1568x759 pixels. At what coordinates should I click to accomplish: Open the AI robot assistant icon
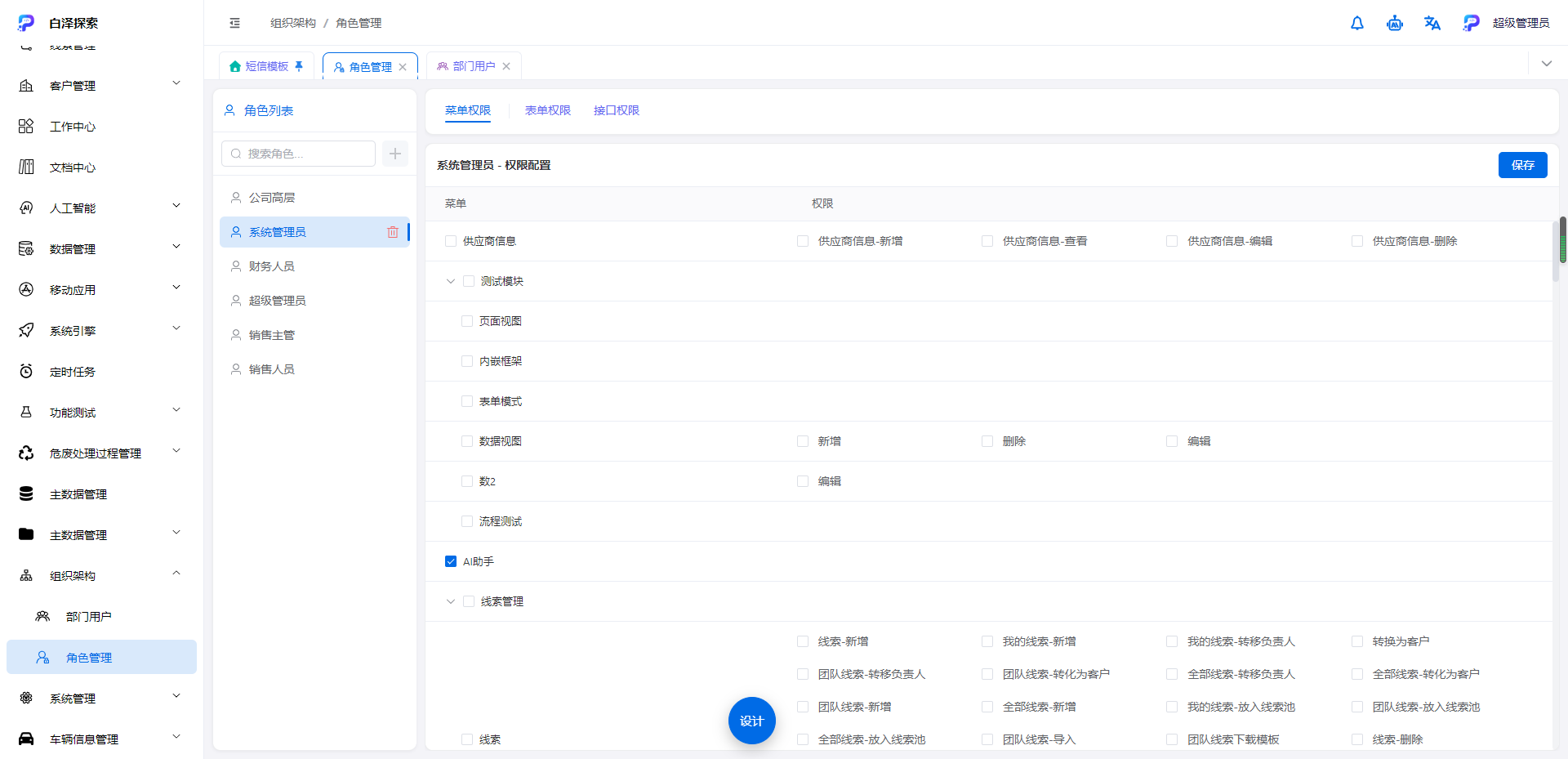(x=1394, y=23)
